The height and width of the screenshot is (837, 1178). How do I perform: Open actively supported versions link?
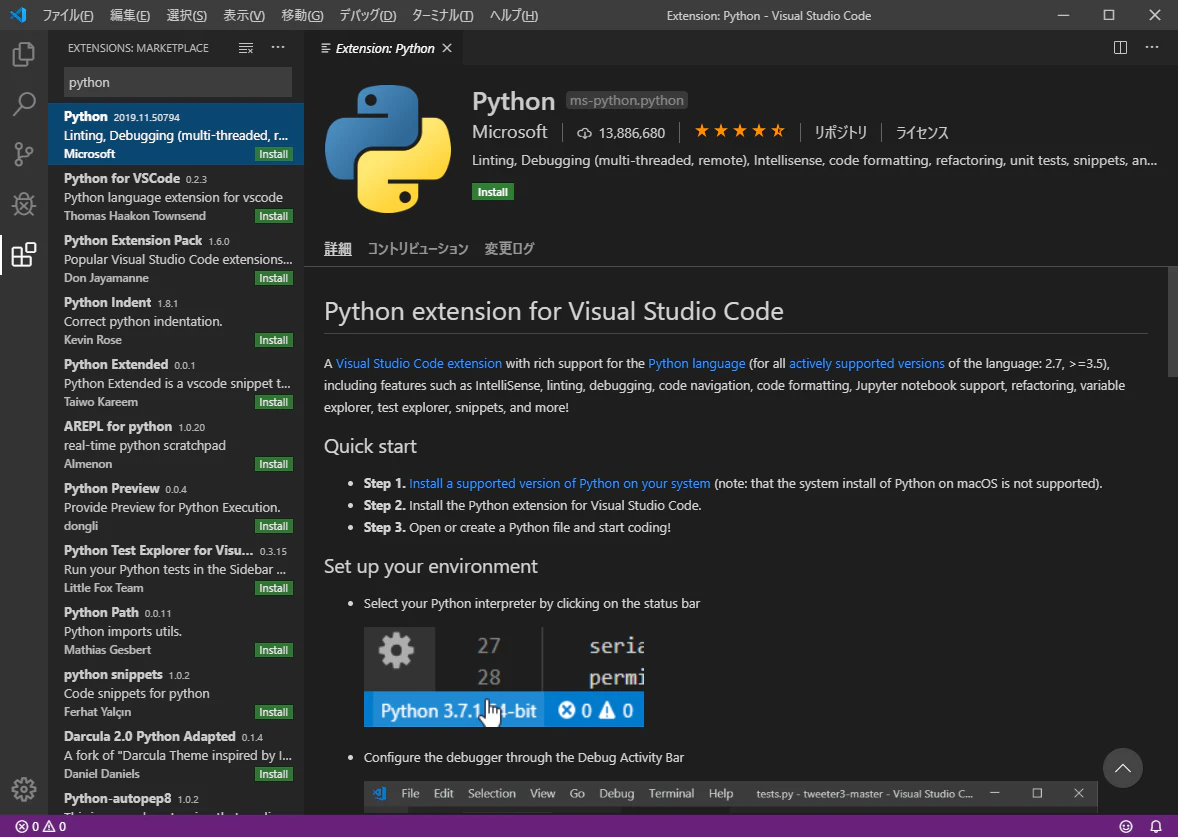pyautogui.click(x=866, y=364)
